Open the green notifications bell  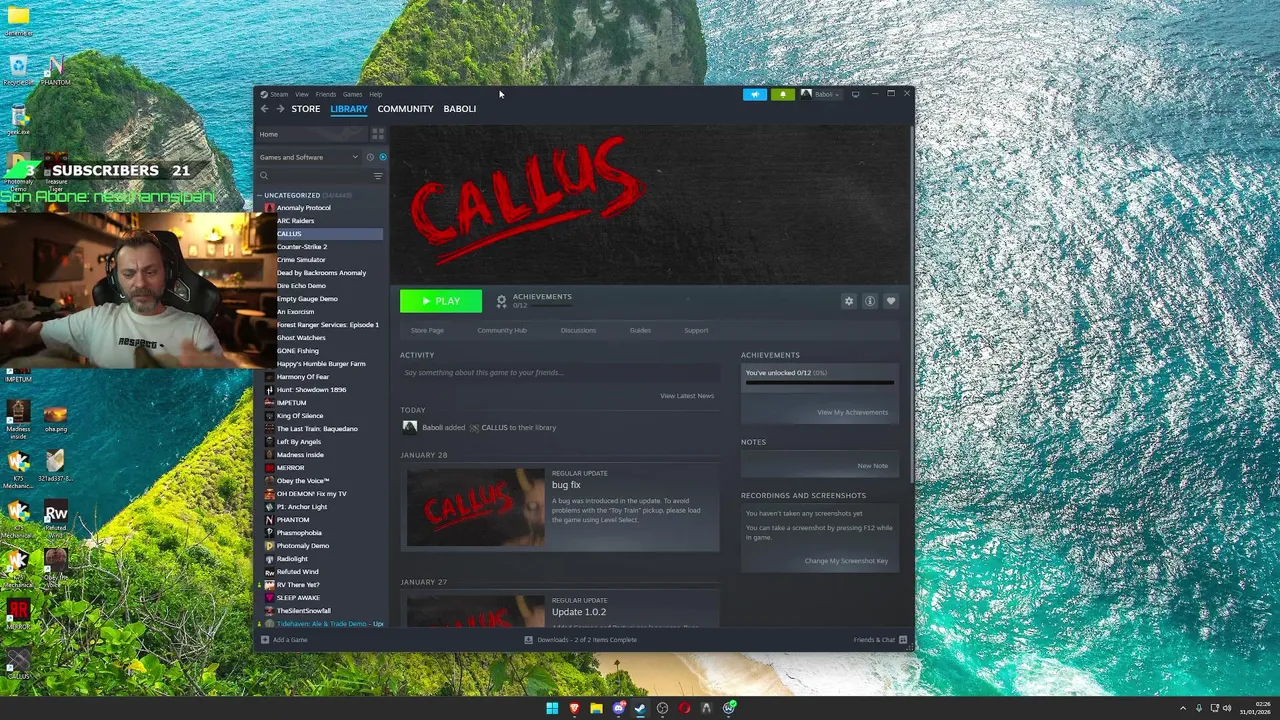783,94
